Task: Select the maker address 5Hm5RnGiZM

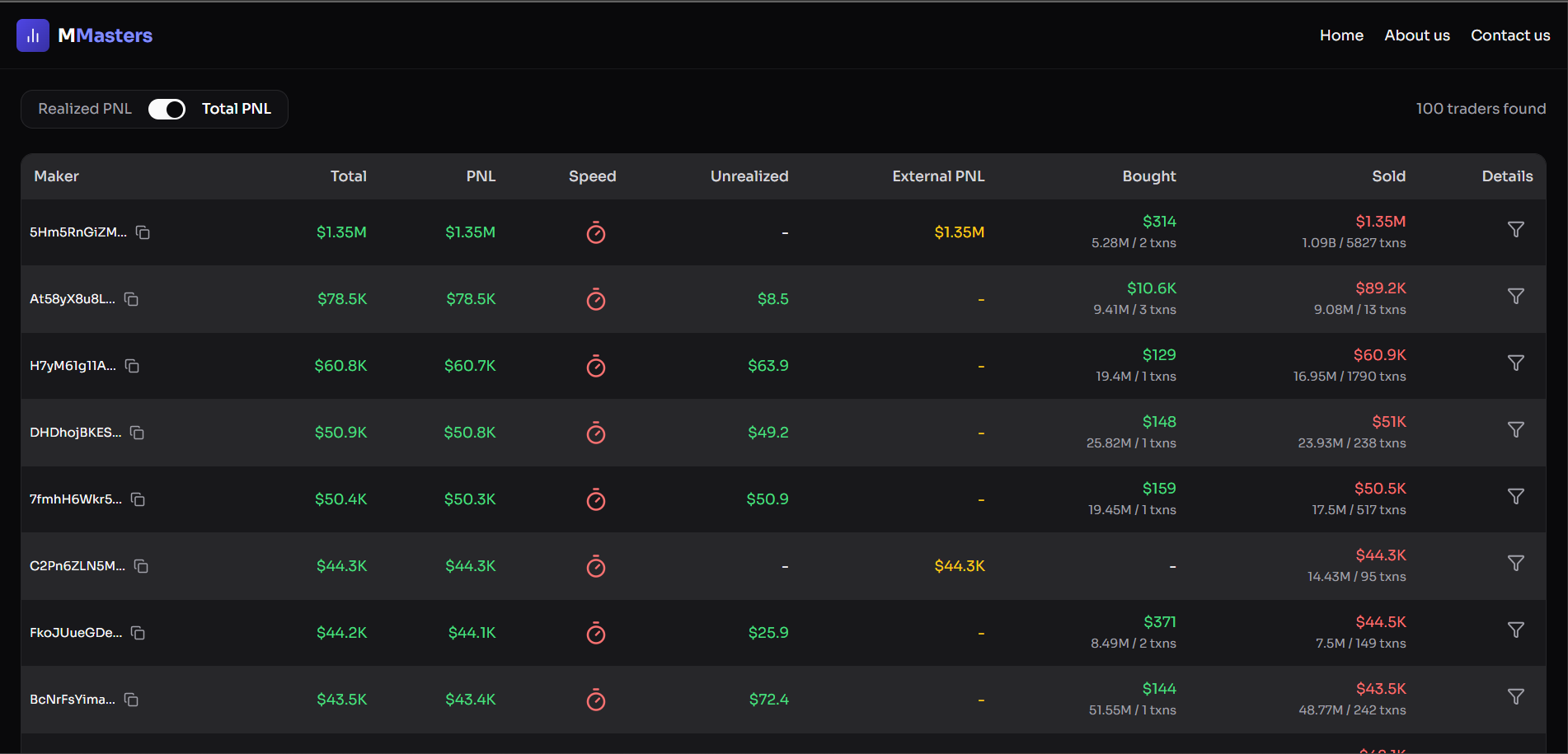Action: coord(78,232)
